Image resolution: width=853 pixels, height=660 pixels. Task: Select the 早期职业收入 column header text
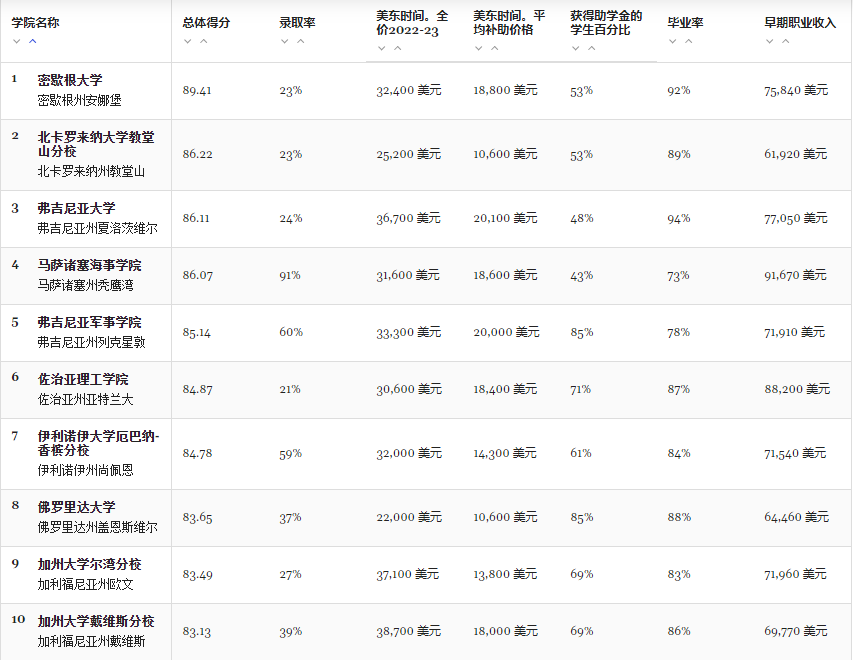[x=800, y=23]
